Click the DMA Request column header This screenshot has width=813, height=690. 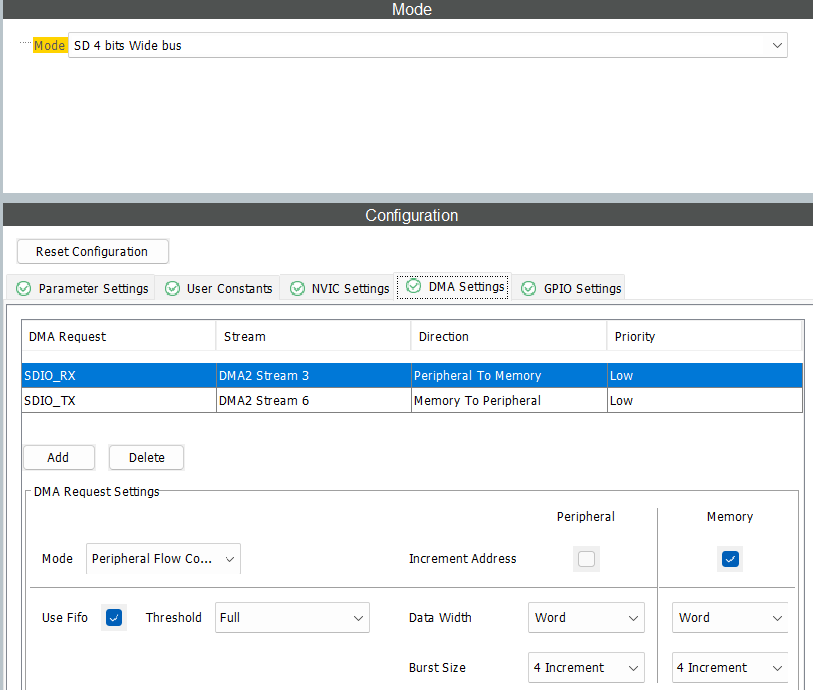tap(119, 336)
